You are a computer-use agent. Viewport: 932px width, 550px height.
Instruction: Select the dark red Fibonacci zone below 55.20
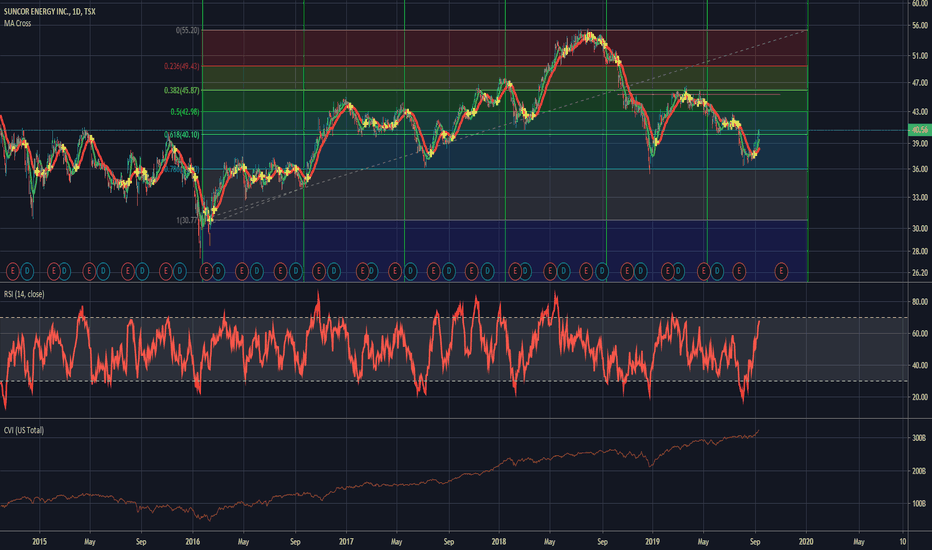coord(505,48)
